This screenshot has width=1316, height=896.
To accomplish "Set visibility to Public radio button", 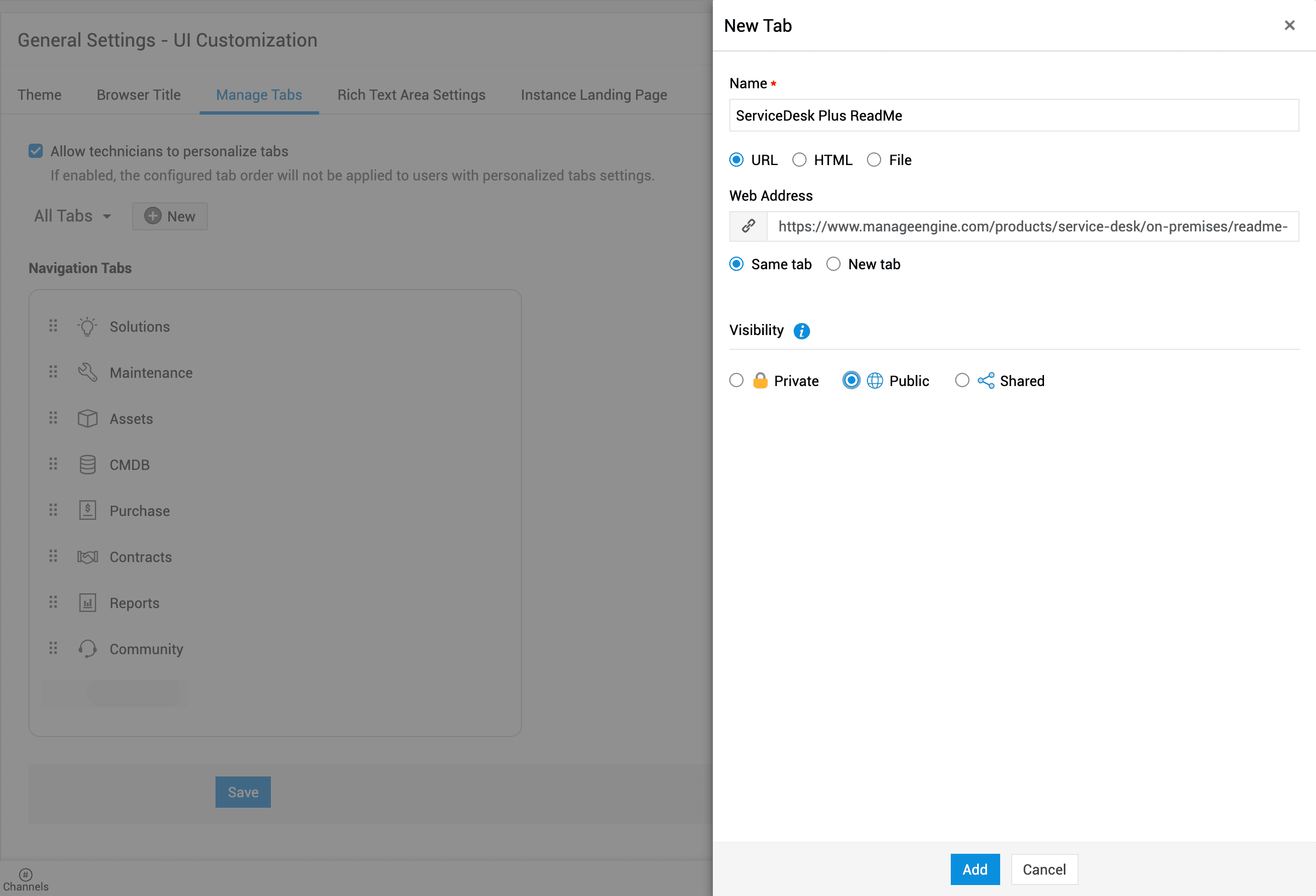I will tap(850, 380).
